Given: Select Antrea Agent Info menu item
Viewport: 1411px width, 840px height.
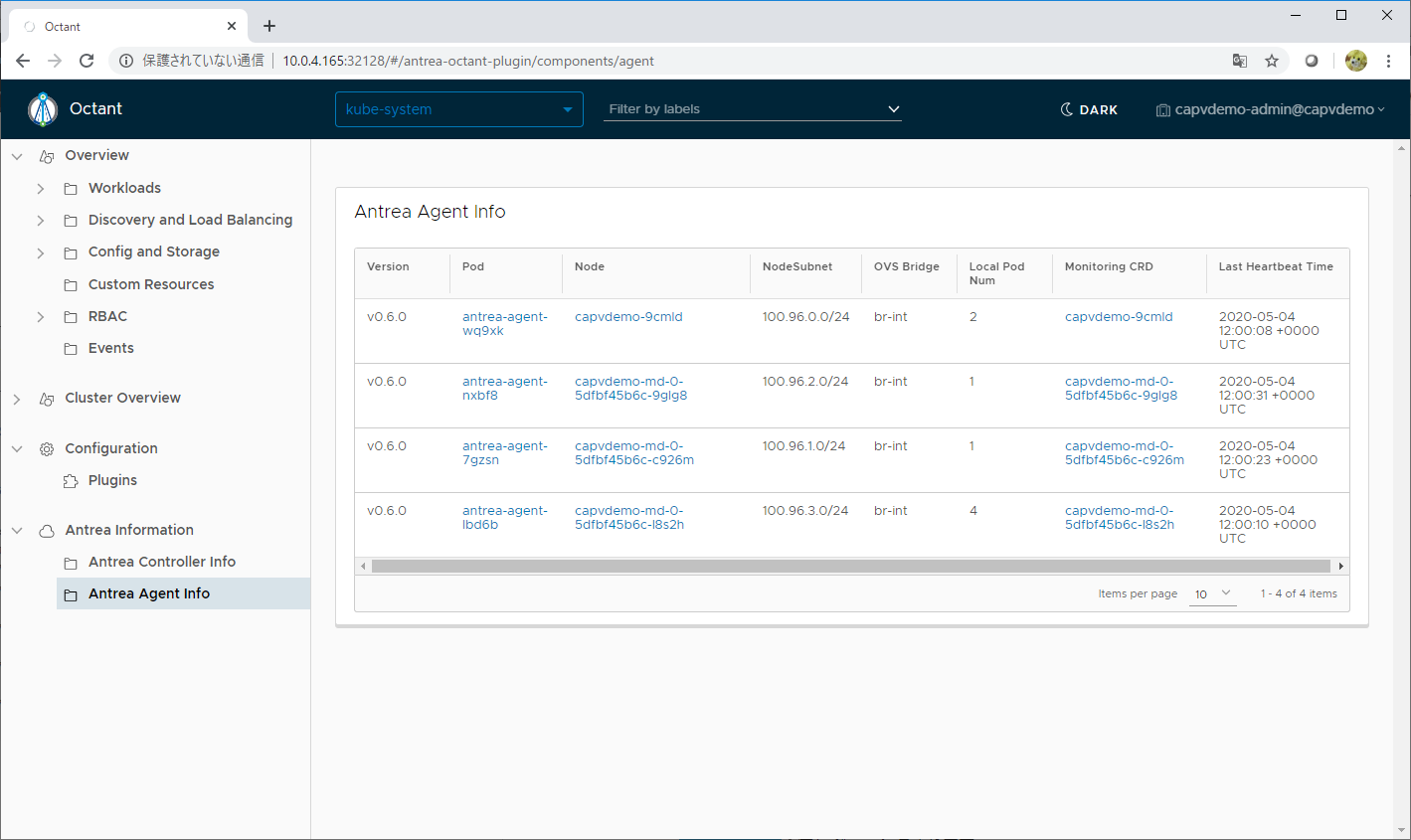Looking at the screenshot, I should [184, 593].
